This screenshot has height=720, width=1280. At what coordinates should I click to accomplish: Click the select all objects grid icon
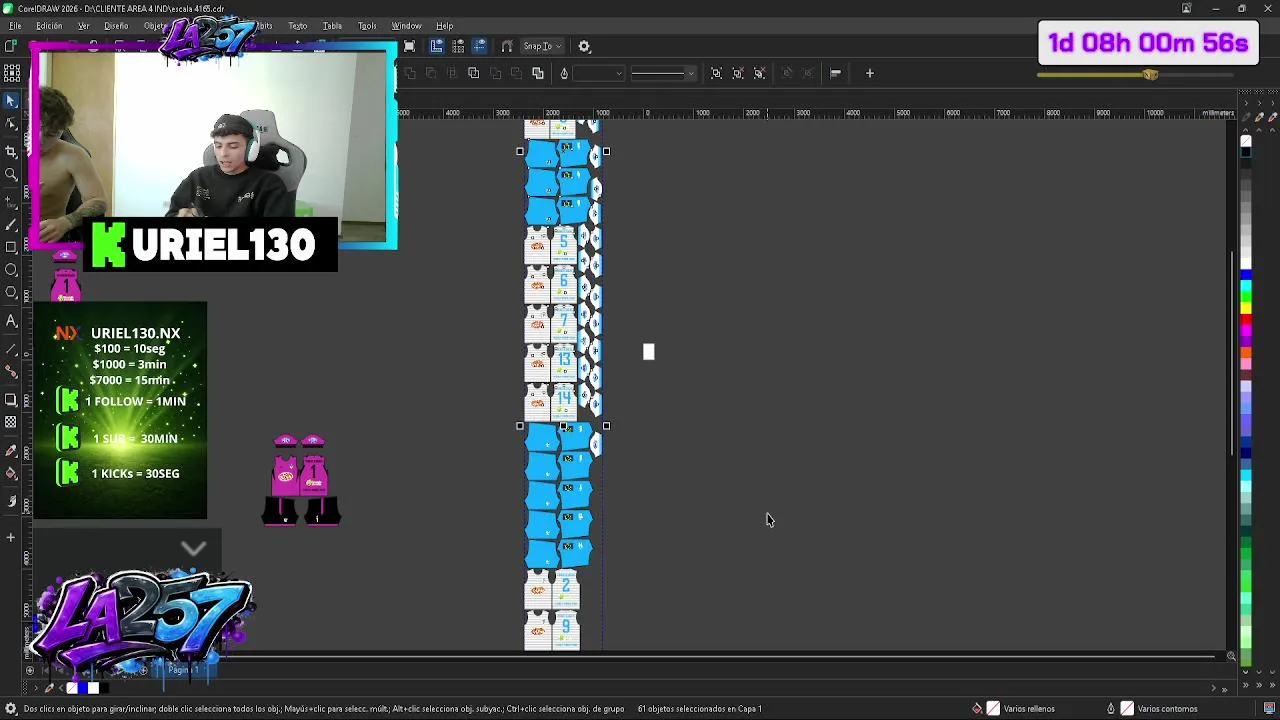[12, 73]
